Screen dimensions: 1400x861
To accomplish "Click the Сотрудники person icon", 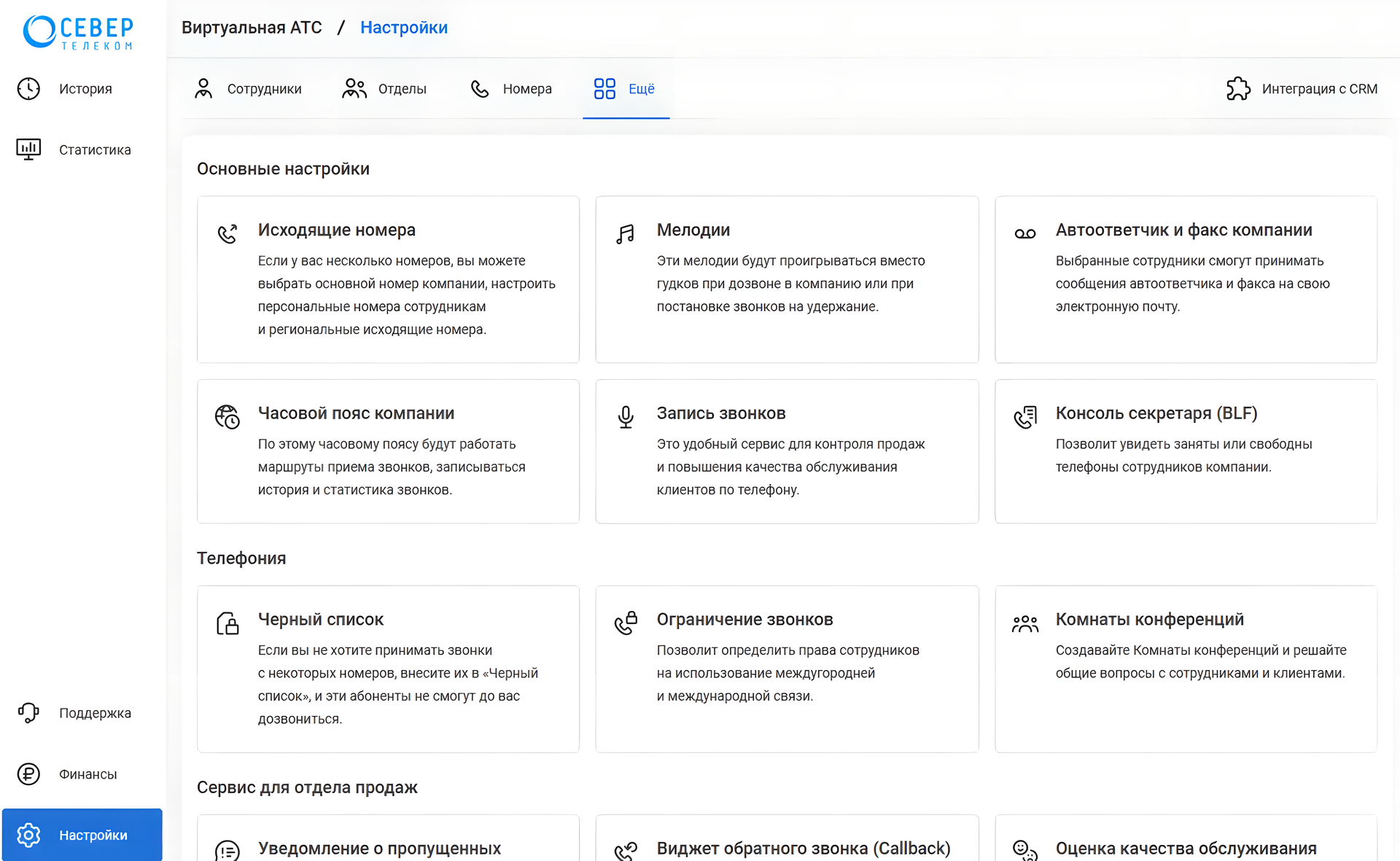I will tap(203, 89).
